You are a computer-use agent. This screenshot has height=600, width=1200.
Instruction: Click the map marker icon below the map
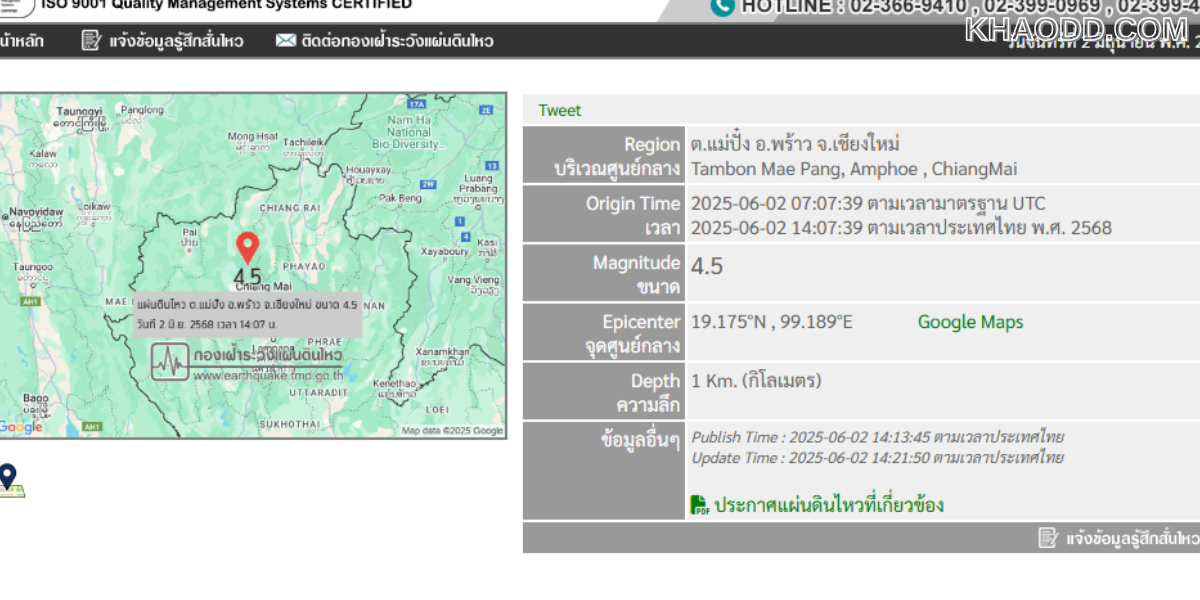coord(9,480)
